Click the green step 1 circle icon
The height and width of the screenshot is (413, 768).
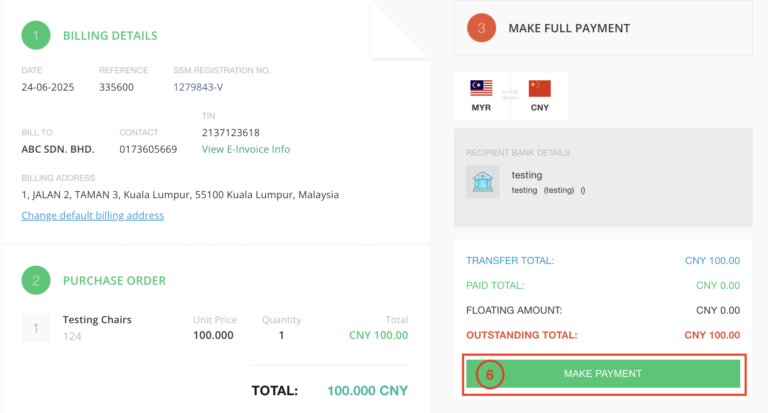click(36, 35)
